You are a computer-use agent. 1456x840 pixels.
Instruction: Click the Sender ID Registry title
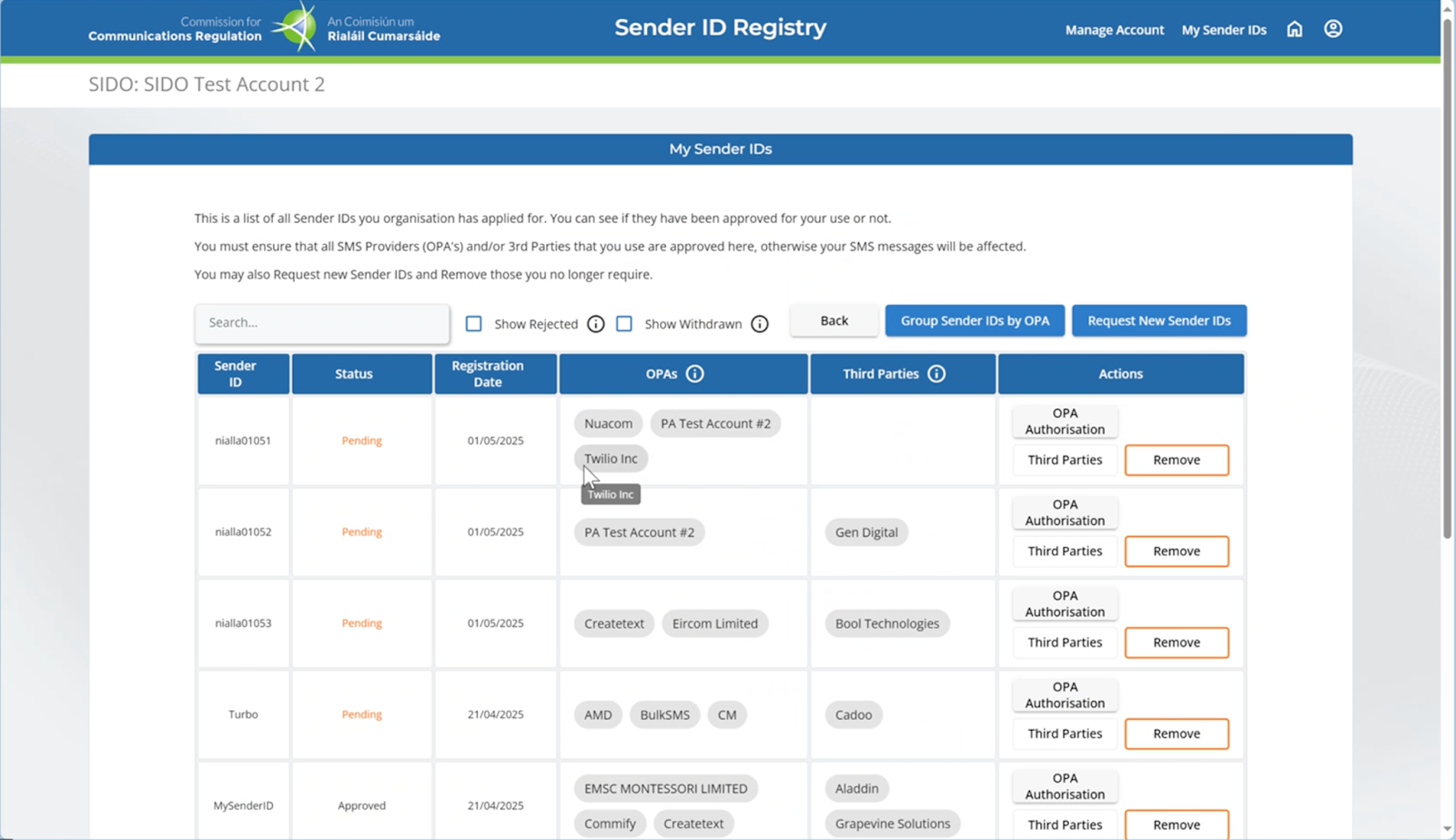pos(721,27)
